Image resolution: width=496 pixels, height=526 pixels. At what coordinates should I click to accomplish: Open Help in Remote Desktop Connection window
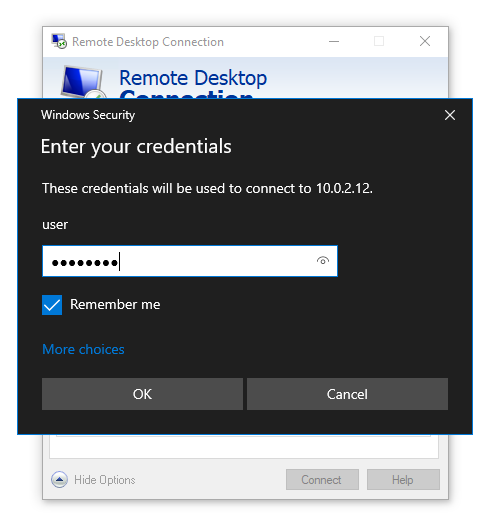pyautogui.click(x=403, y=480)
